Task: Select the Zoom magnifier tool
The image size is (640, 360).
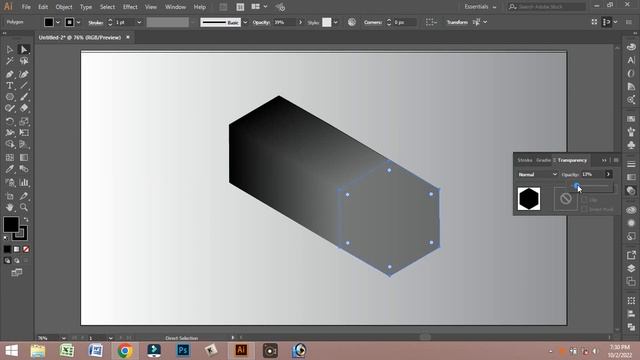Action: coord(24,207)
